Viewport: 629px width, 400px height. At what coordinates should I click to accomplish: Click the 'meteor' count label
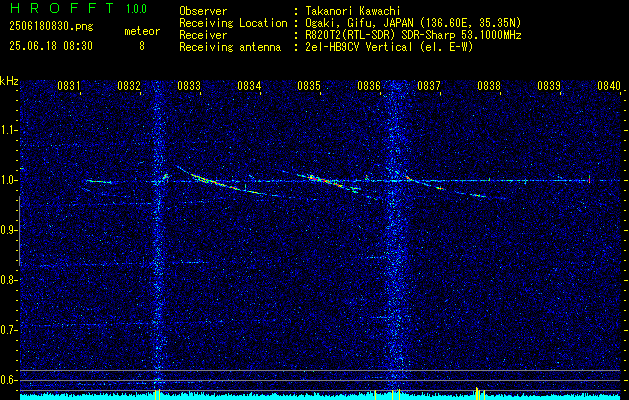coord(142,31)
